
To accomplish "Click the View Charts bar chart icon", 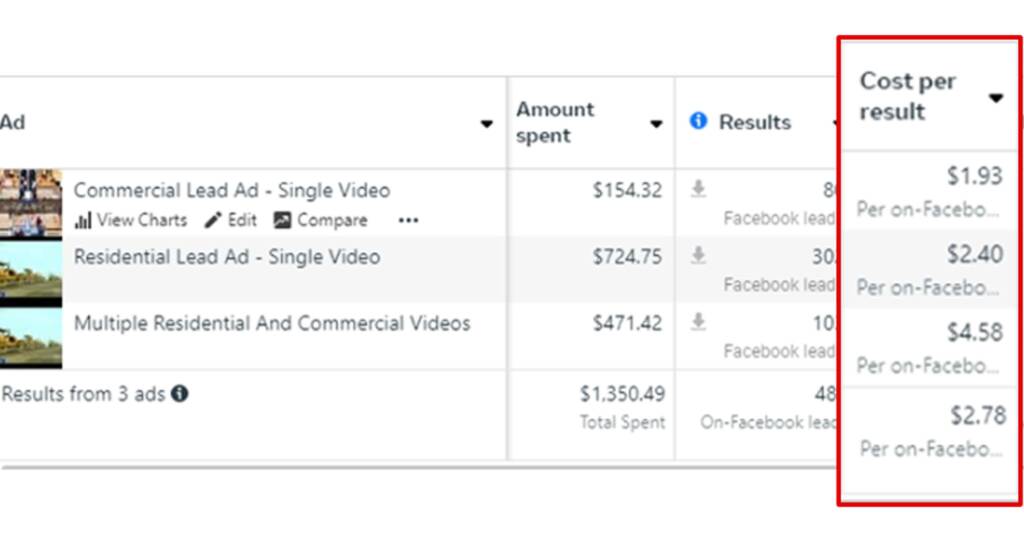I will (83, 221).
